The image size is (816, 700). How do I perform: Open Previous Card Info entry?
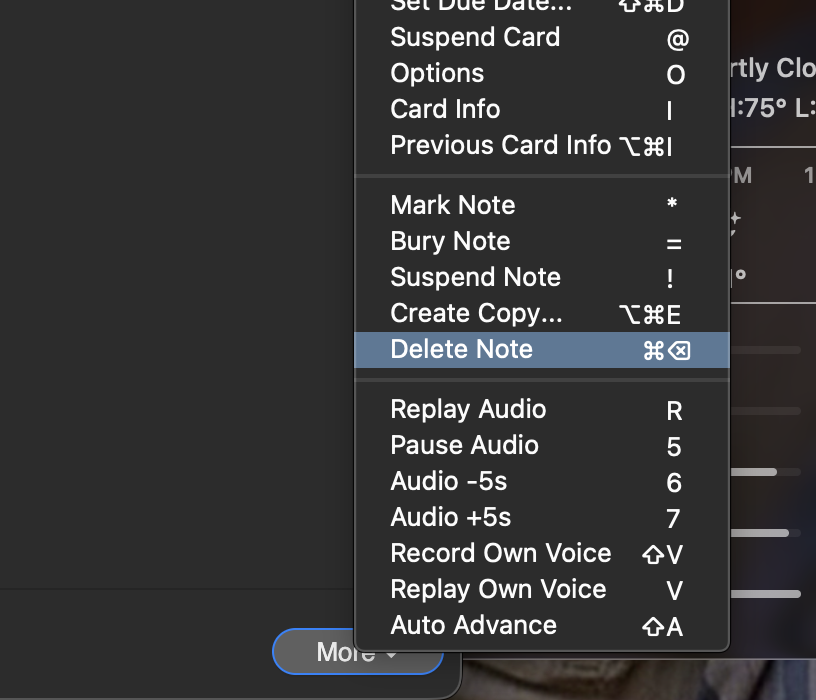(x=542, y=145)
